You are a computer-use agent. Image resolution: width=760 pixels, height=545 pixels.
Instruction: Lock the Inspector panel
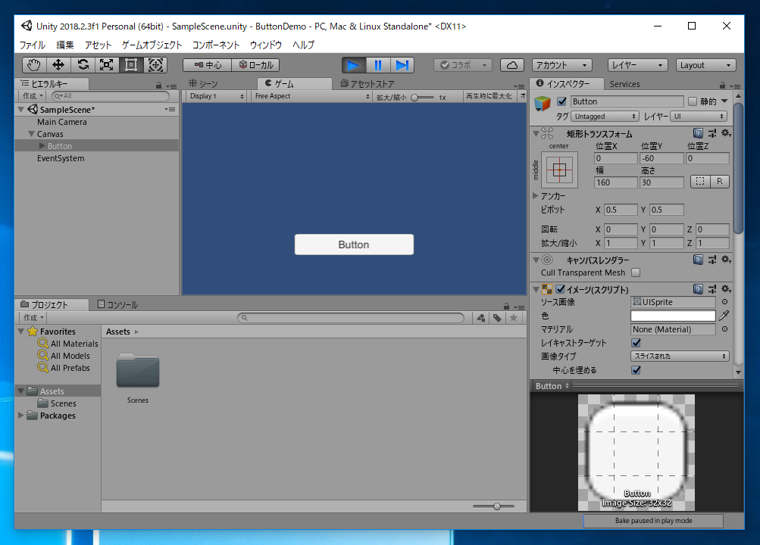[x=722, y=85]
